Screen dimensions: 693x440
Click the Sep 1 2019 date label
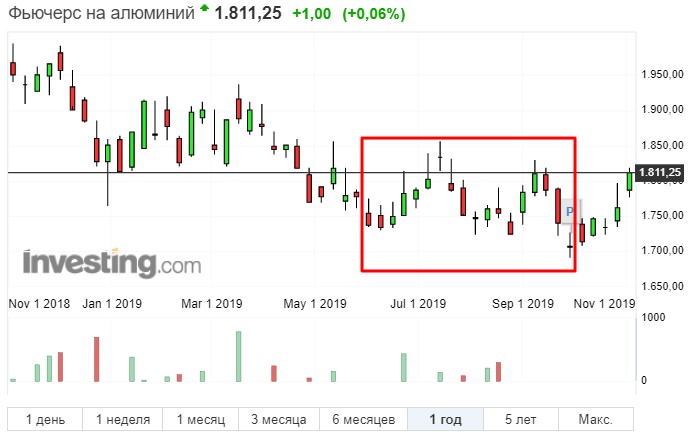(x=523, y=303)
